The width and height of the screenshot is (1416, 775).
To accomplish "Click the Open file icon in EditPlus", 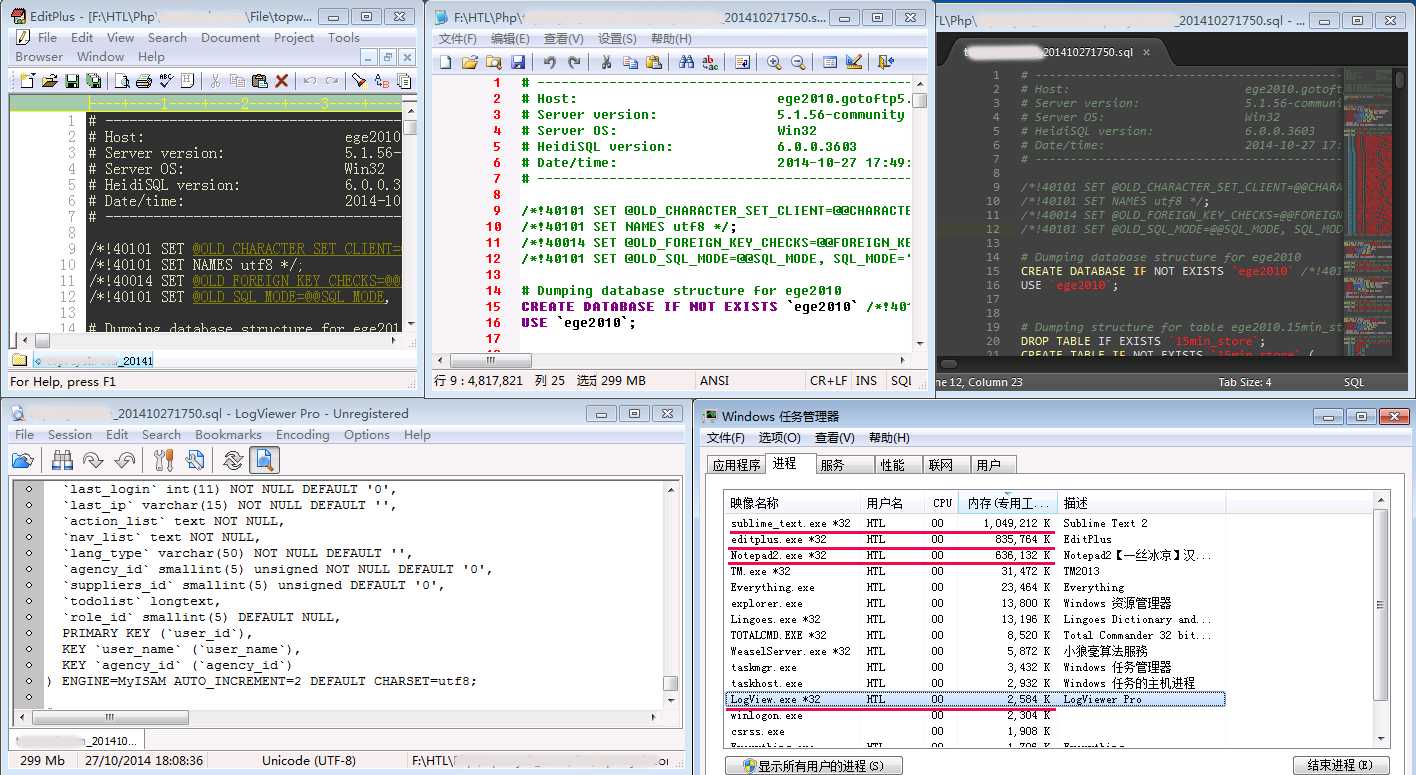I will tap(50, 81).
